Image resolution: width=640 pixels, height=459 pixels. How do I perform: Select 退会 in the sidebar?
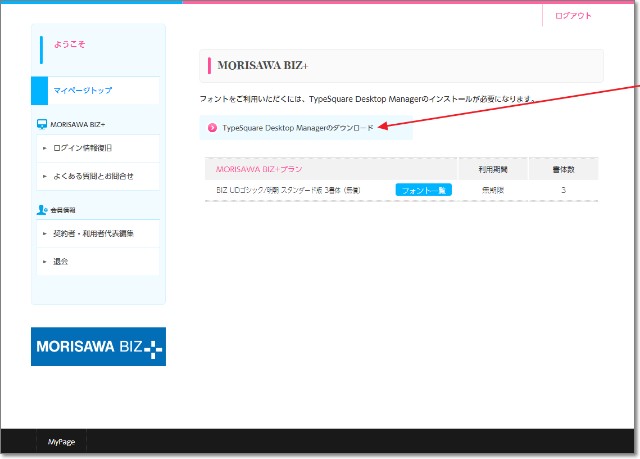[x=62, y=261]
